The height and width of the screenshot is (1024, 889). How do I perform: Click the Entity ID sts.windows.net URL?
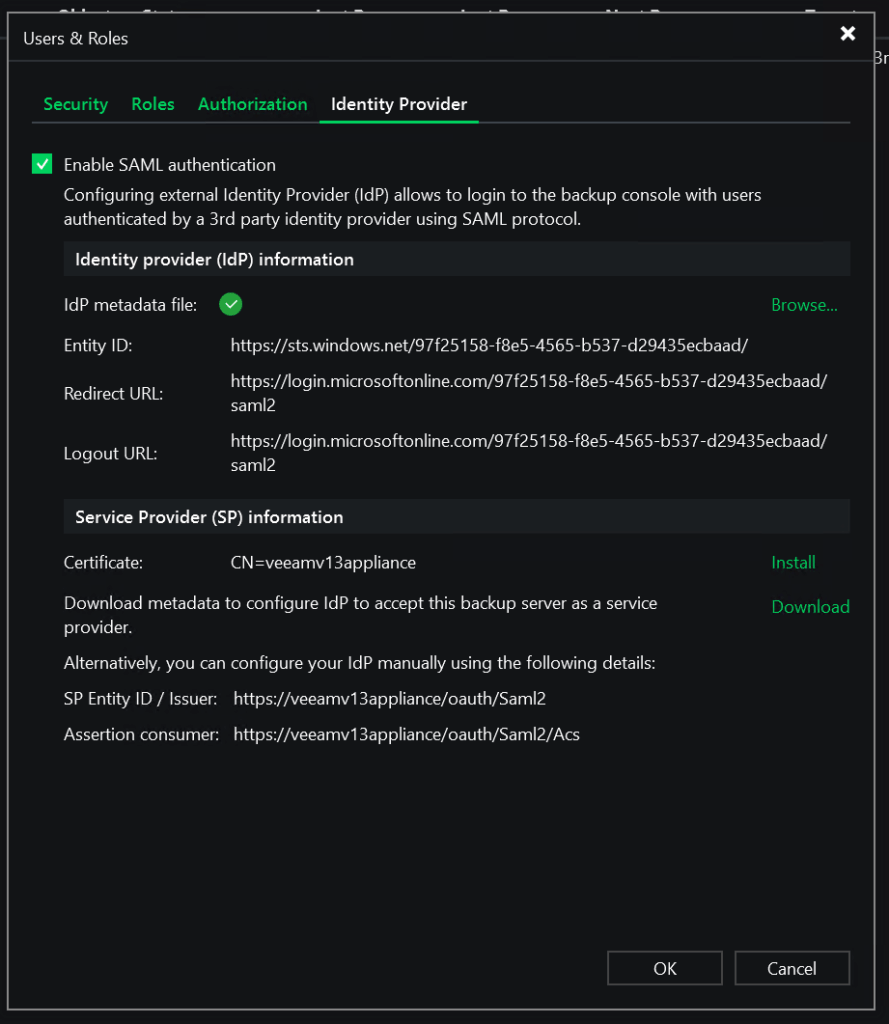tap(489, 345)
